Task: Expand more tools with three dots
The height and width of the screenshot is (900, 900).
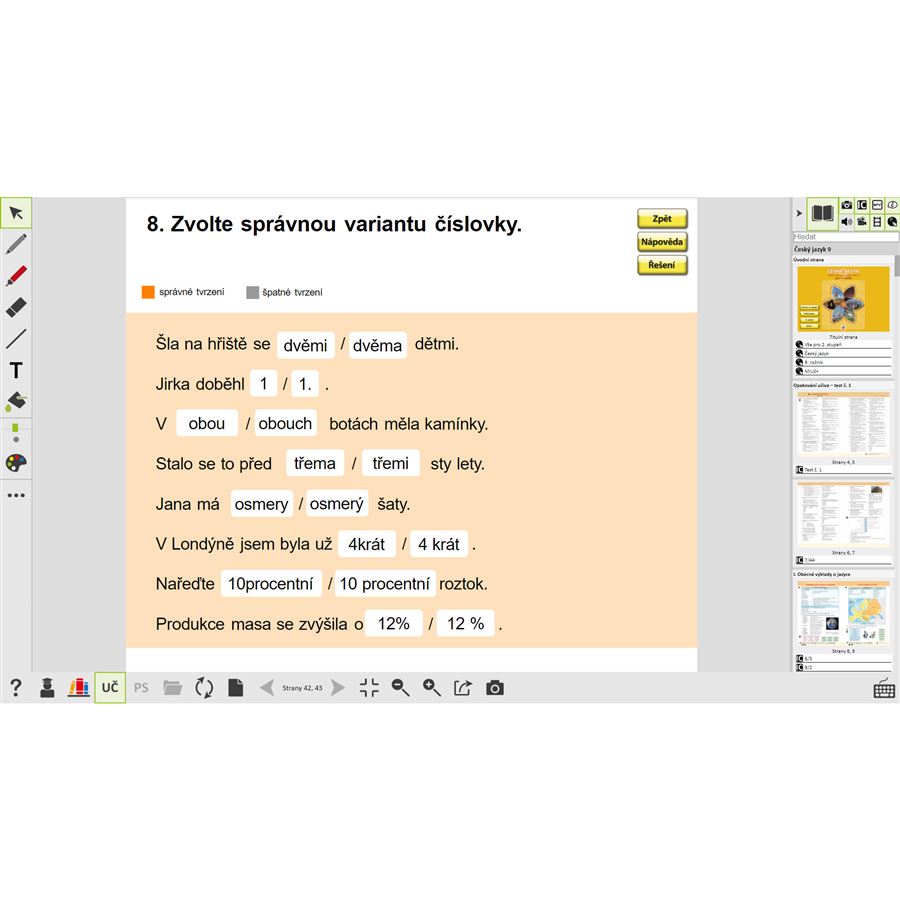Action: (16, 495)
